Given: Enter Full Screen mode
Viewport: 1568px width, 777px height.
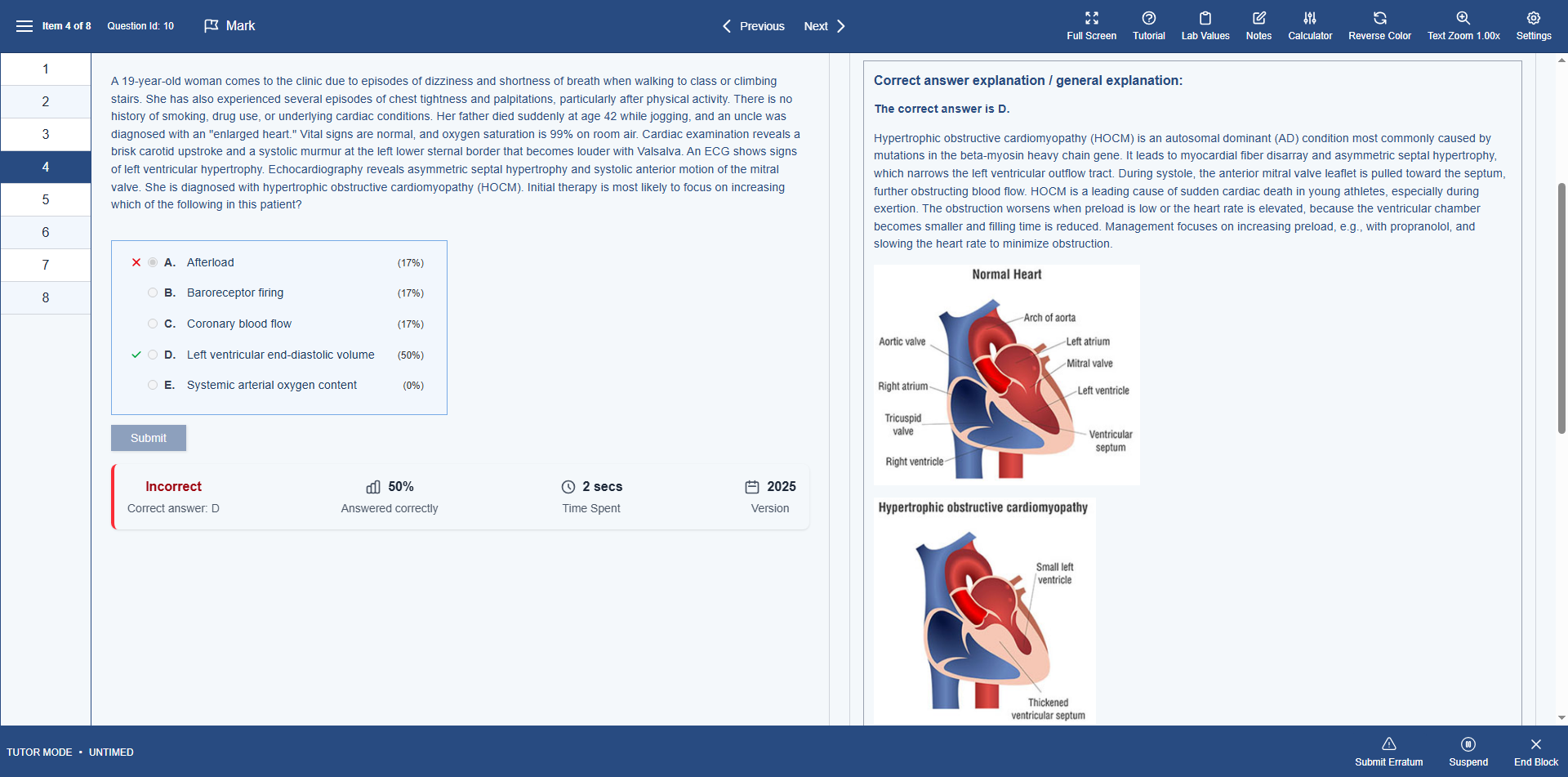Looking at the screenshot, I should pos(1091,25).
